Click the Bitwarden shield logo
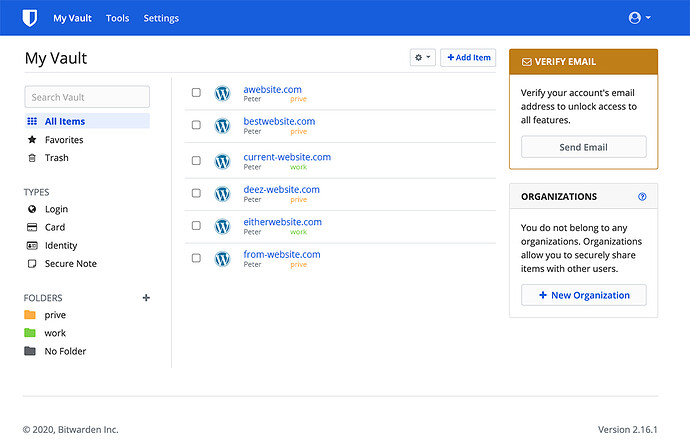690x445 pixels. point(29,18)
